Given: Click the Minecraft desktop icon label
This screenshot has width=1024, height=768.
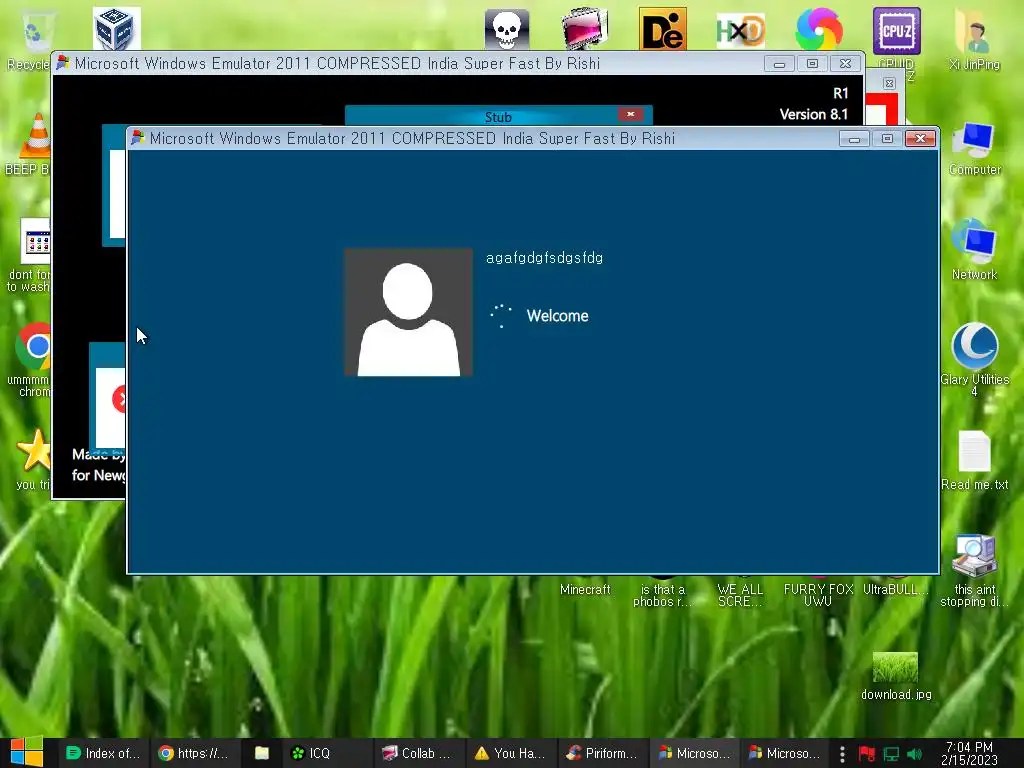Looking at the screenshot, I should click(585, 590).
